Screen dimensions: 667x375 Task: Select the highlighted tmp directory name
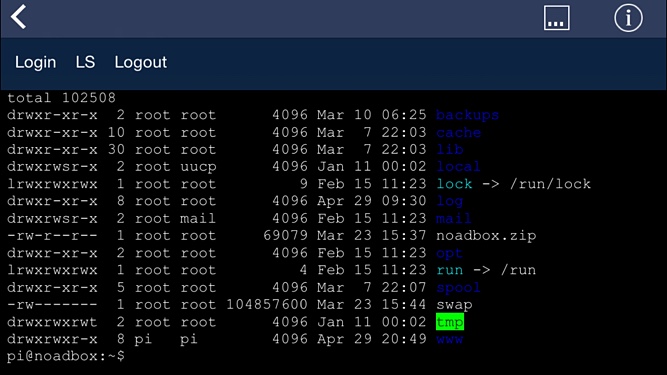point(450,322)
